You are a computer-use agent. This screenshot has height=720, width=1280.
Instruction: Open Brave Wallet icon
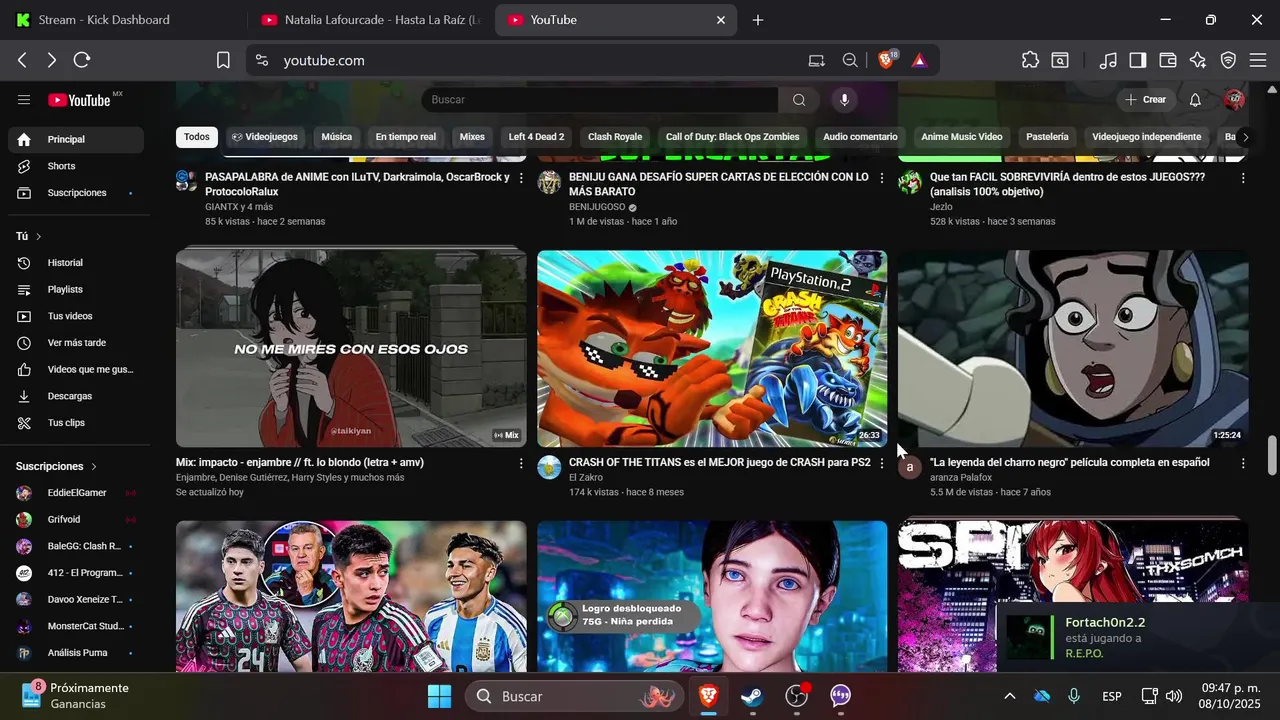click(x=1168, y=60)
